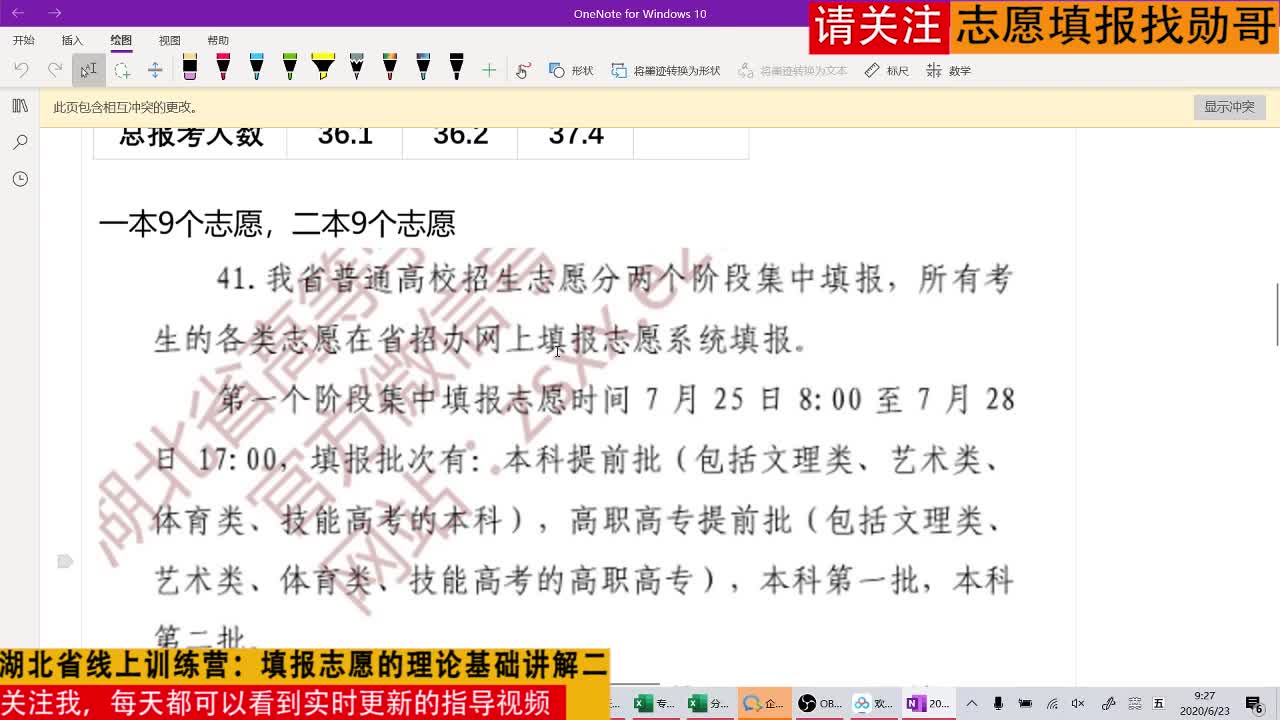Click the conflict notice 此页包含相互冲突的更改
Screen dimensions: 1280x720
125,107
